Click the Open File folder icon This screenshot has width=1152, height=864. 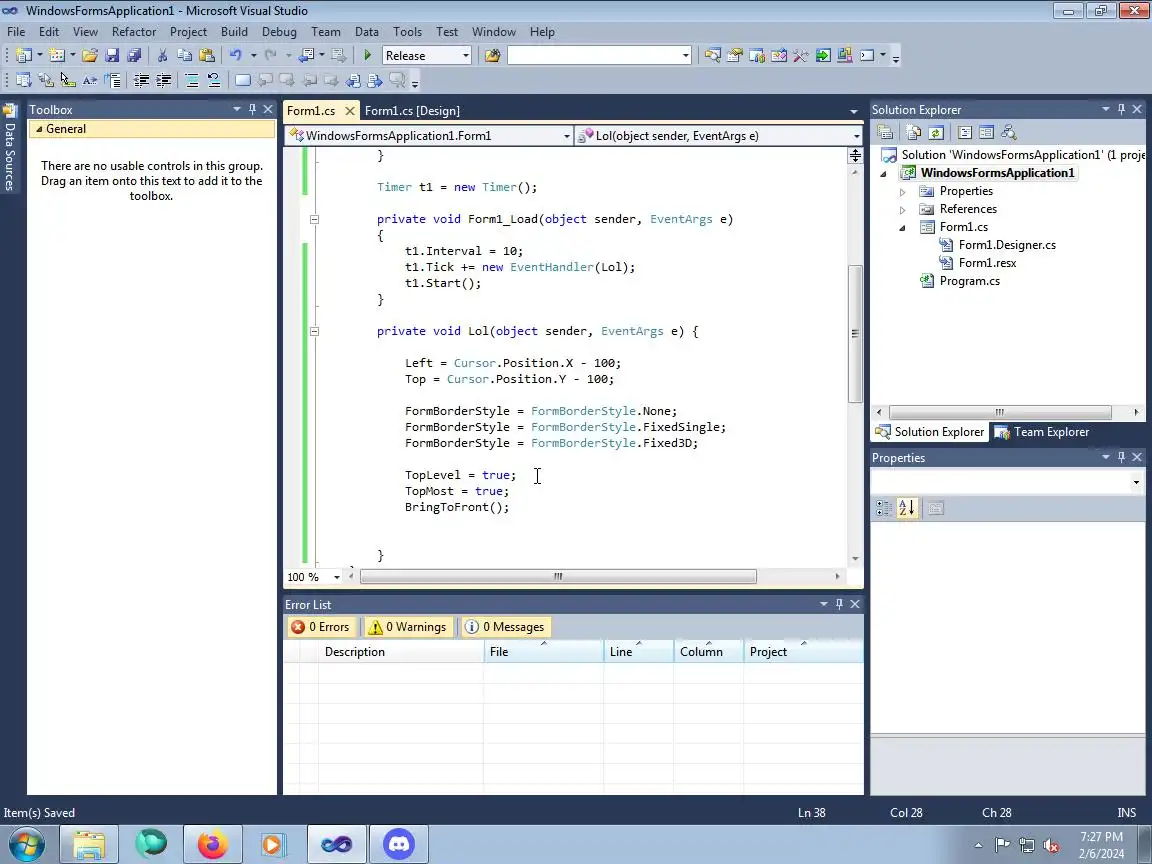(x=90, y=55)
